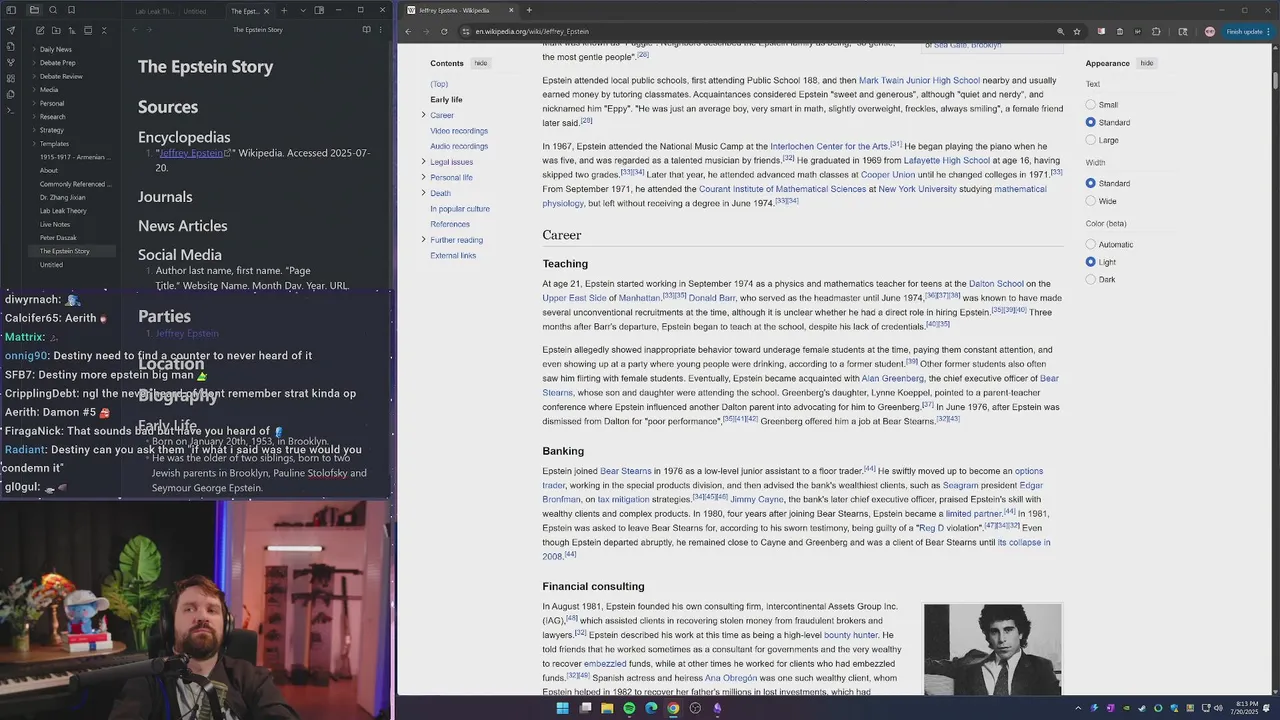
Task: Open the browser profile avatar
Action: click(x=1209, y=31)
